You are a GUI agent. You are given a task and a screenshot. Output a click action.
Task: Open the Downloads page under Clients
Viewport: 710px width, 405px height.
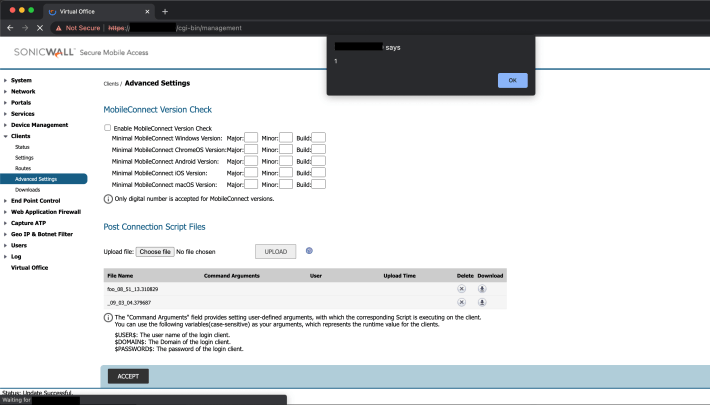(28, 189)
